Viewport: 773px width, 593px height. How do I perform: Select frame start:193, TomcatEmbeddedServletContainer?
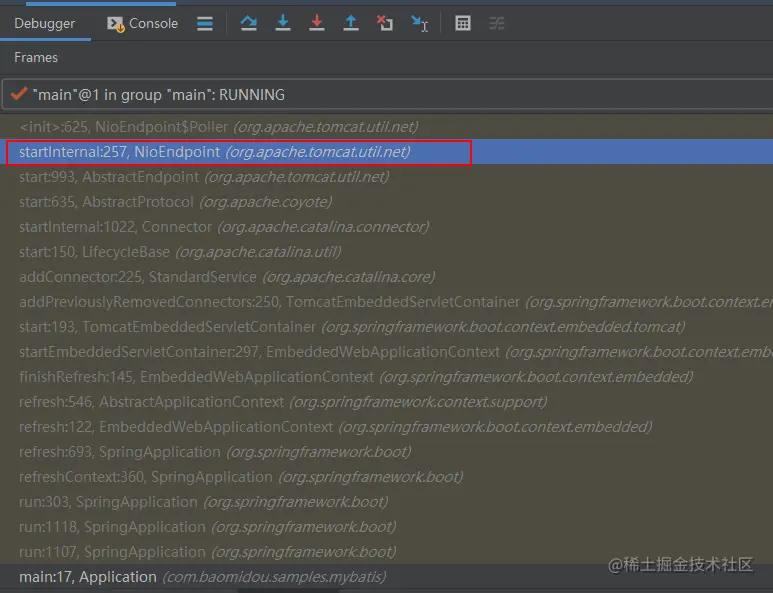click(386, 327)
